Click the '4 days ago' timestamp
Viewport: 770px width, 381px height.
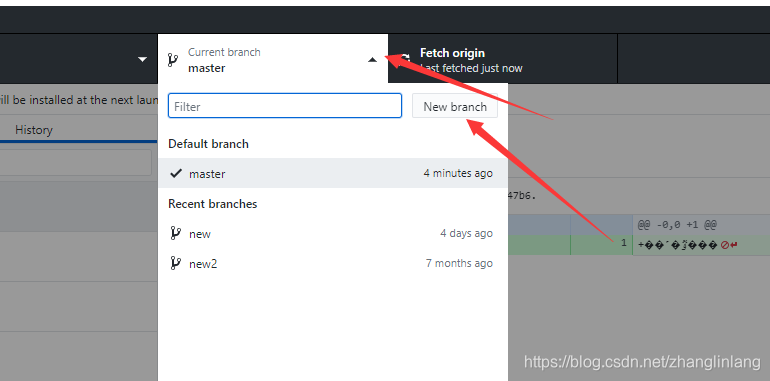click(x=466, y=233)
